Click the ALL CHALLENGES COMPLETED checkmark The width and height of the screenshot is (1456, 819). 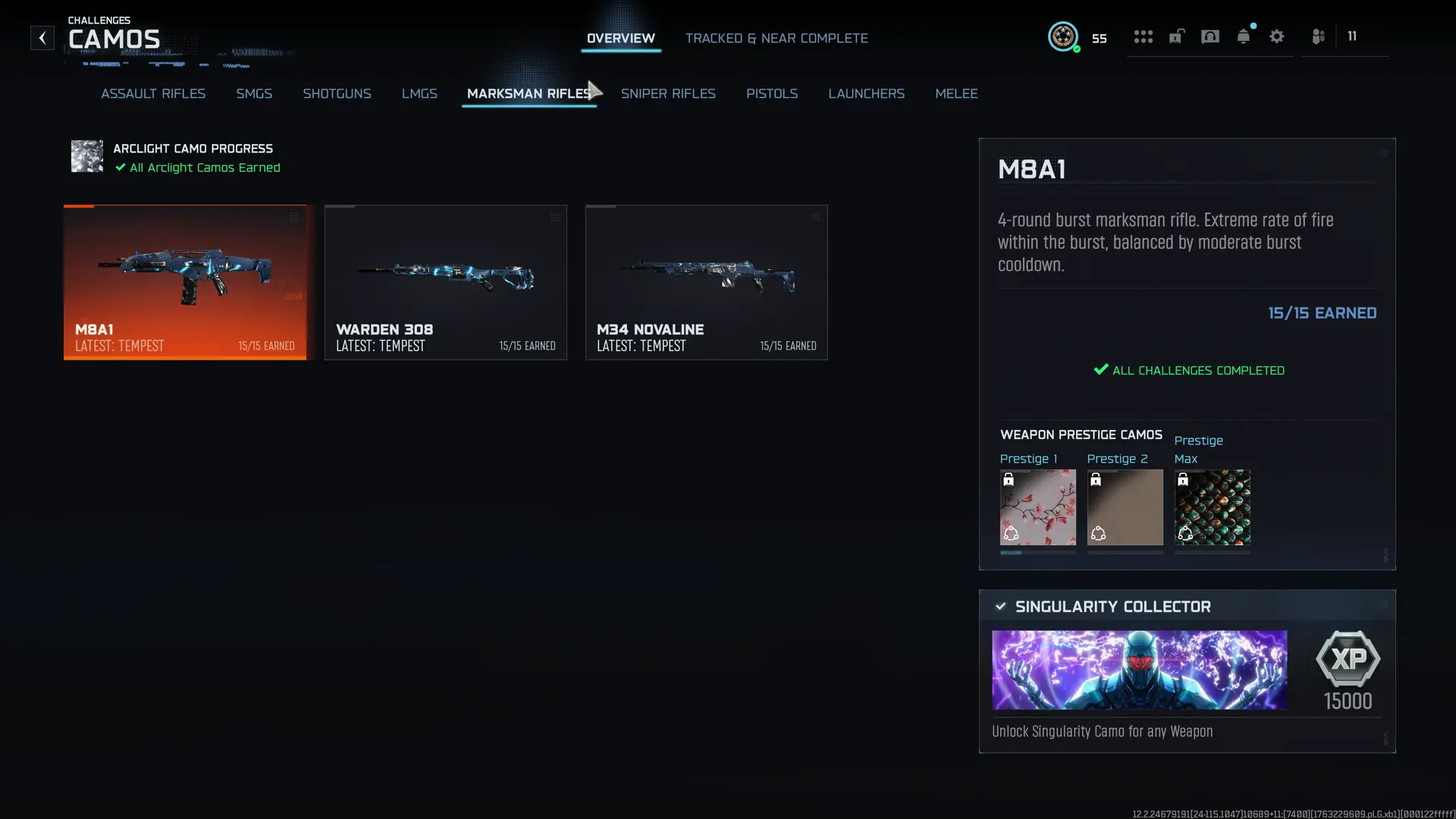click(x=1100, y=370)
